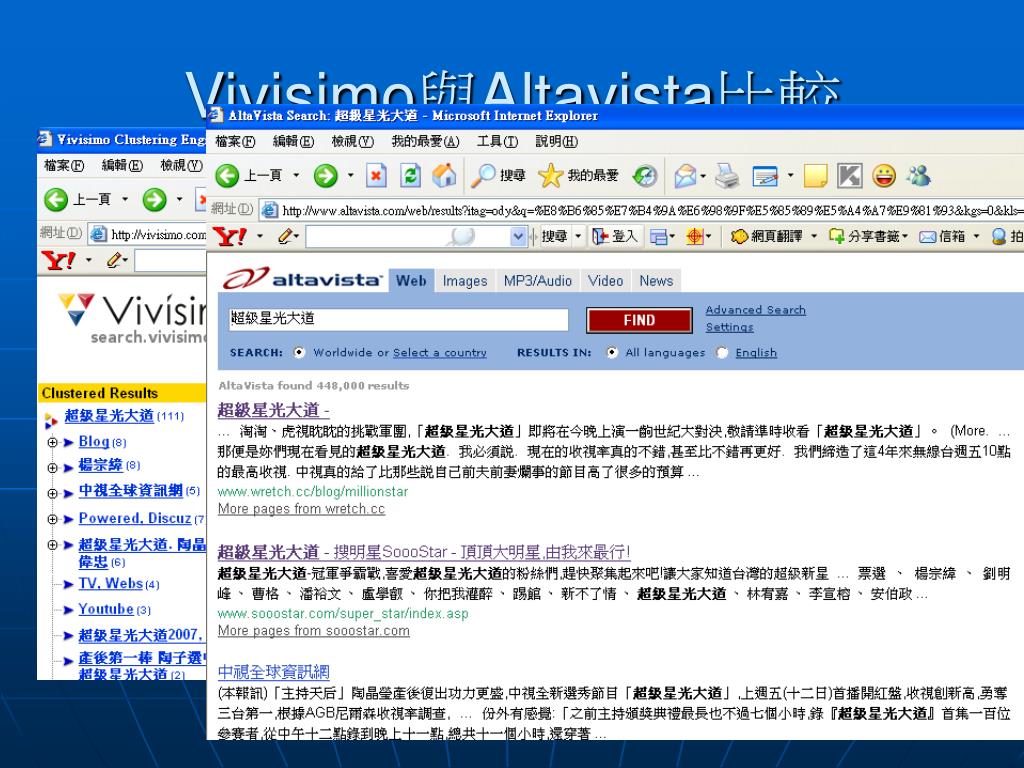Open the 檔案(F) menu in AltaVista window
This screenshot has height=768, width=1024.
pyautogui.click(x=235, y=142)
